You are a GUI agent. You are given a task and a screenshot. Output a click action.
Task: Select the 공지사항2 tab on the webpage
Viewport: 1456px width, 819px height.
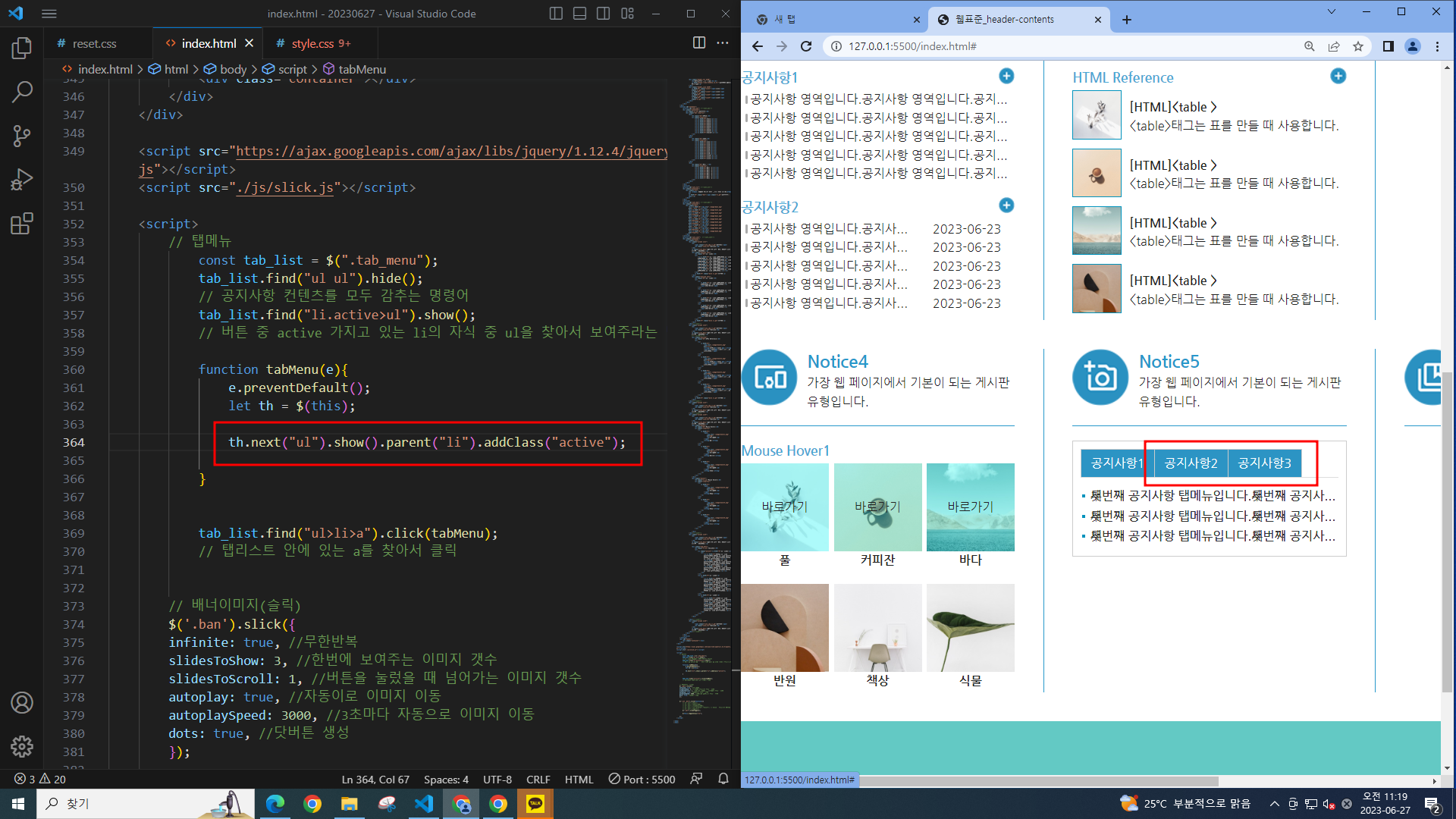pos(1191,463)
